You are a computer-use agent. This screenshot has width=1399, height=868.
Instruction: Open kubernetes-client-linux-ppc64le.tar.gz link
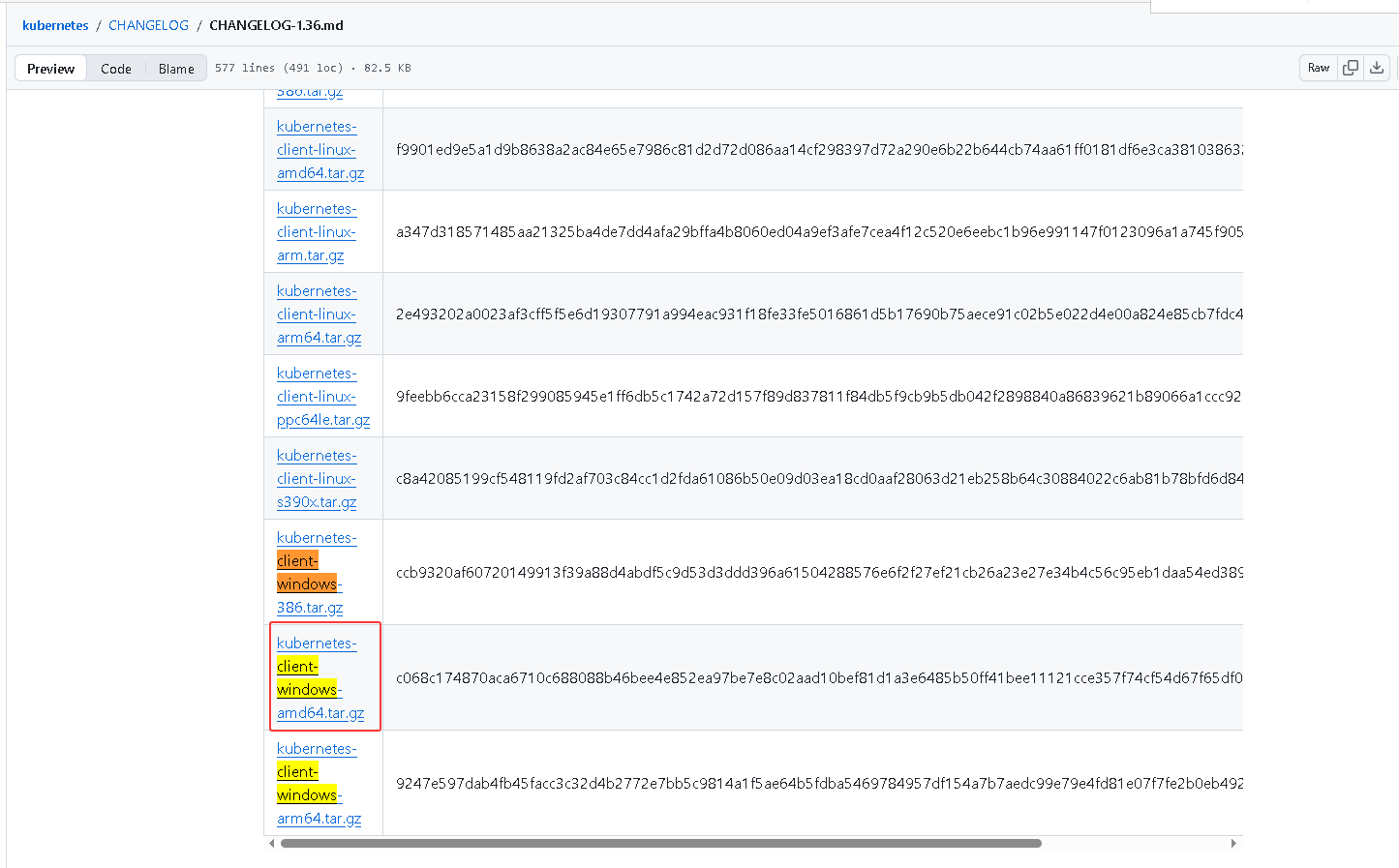pos(323,397)
